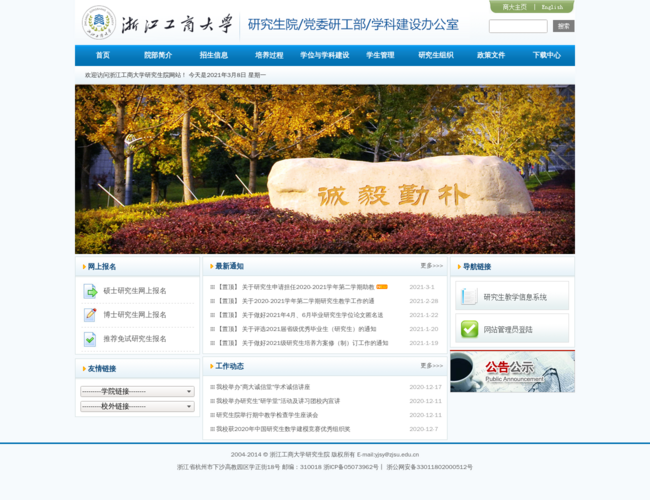The width and height of the screenshot is (650, 500).
Task: Open the 首页 menu item
Action: 103,55
